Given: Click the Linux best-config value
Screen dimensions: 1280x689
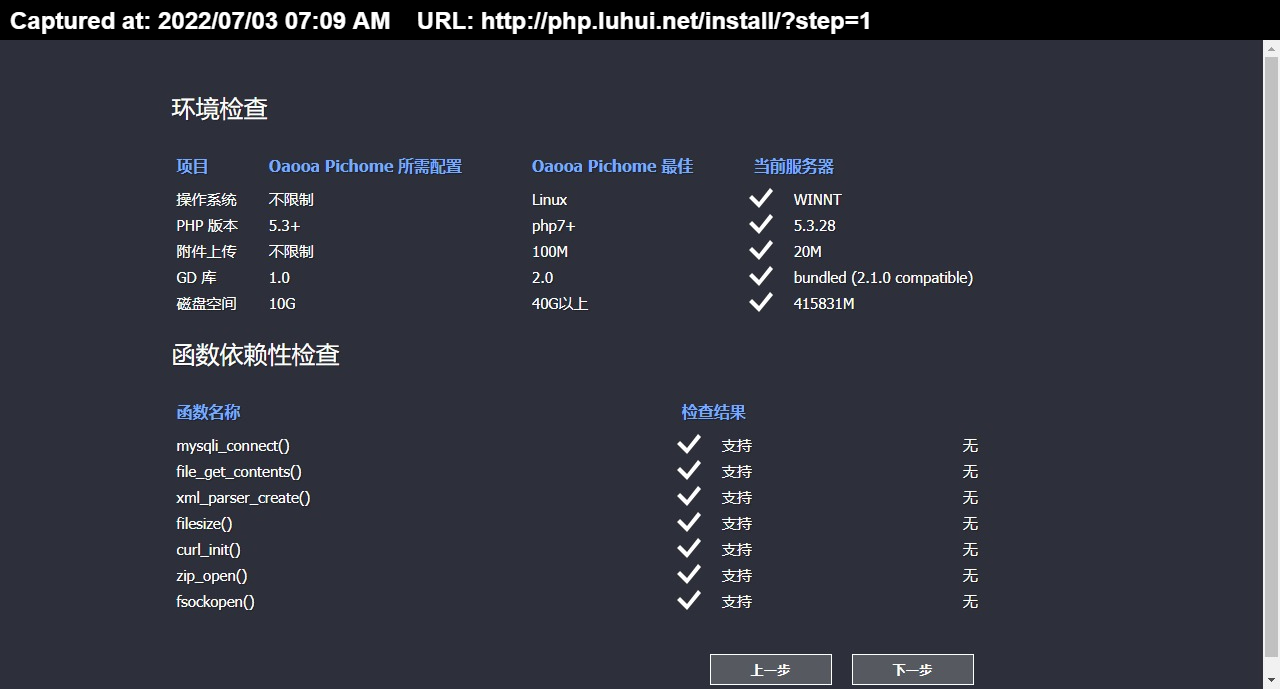Looking at the screenshot, I should pyautogui.click(x=550, y=199).
